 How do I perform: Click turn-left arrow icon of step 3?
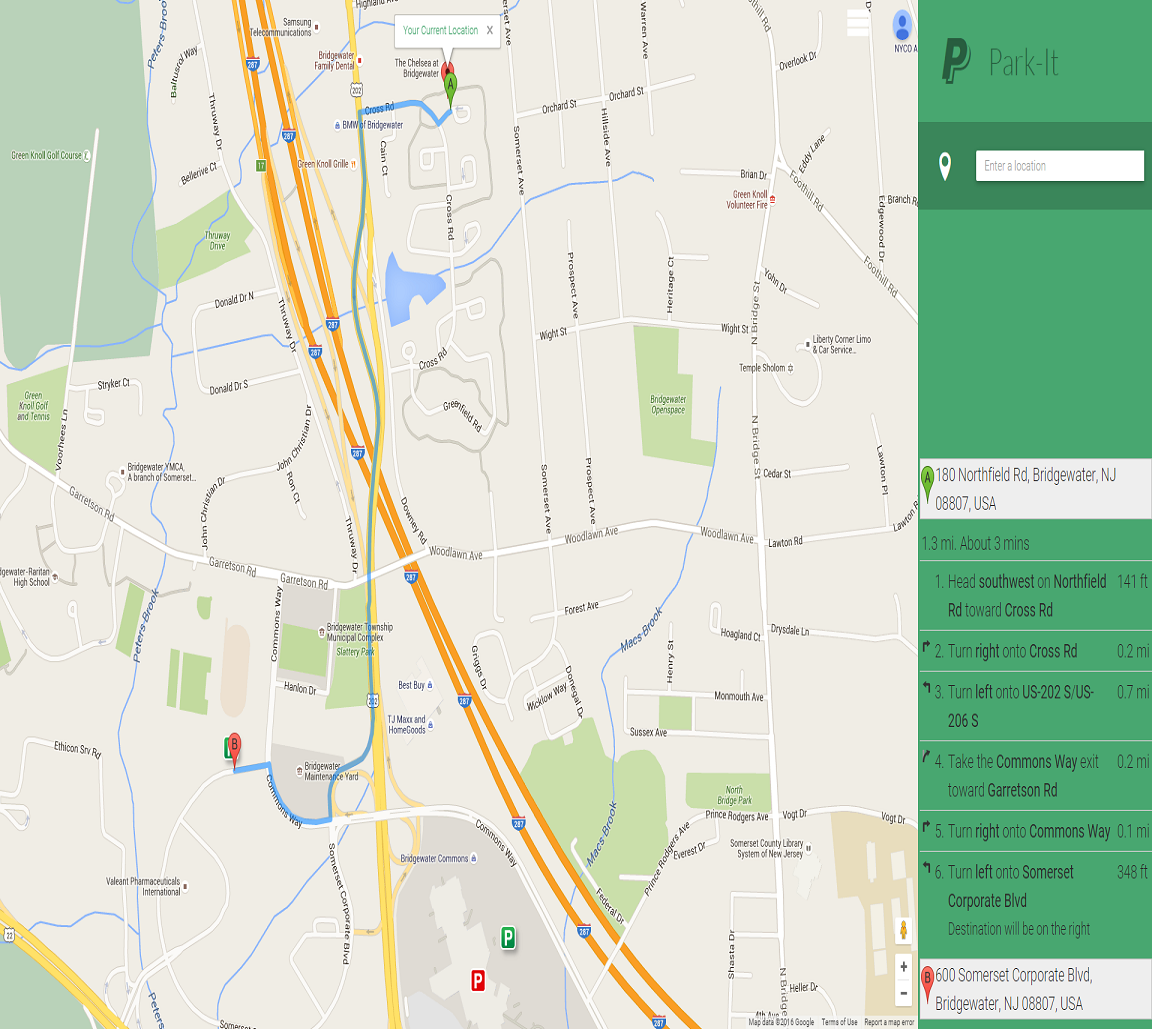[926, 687]
